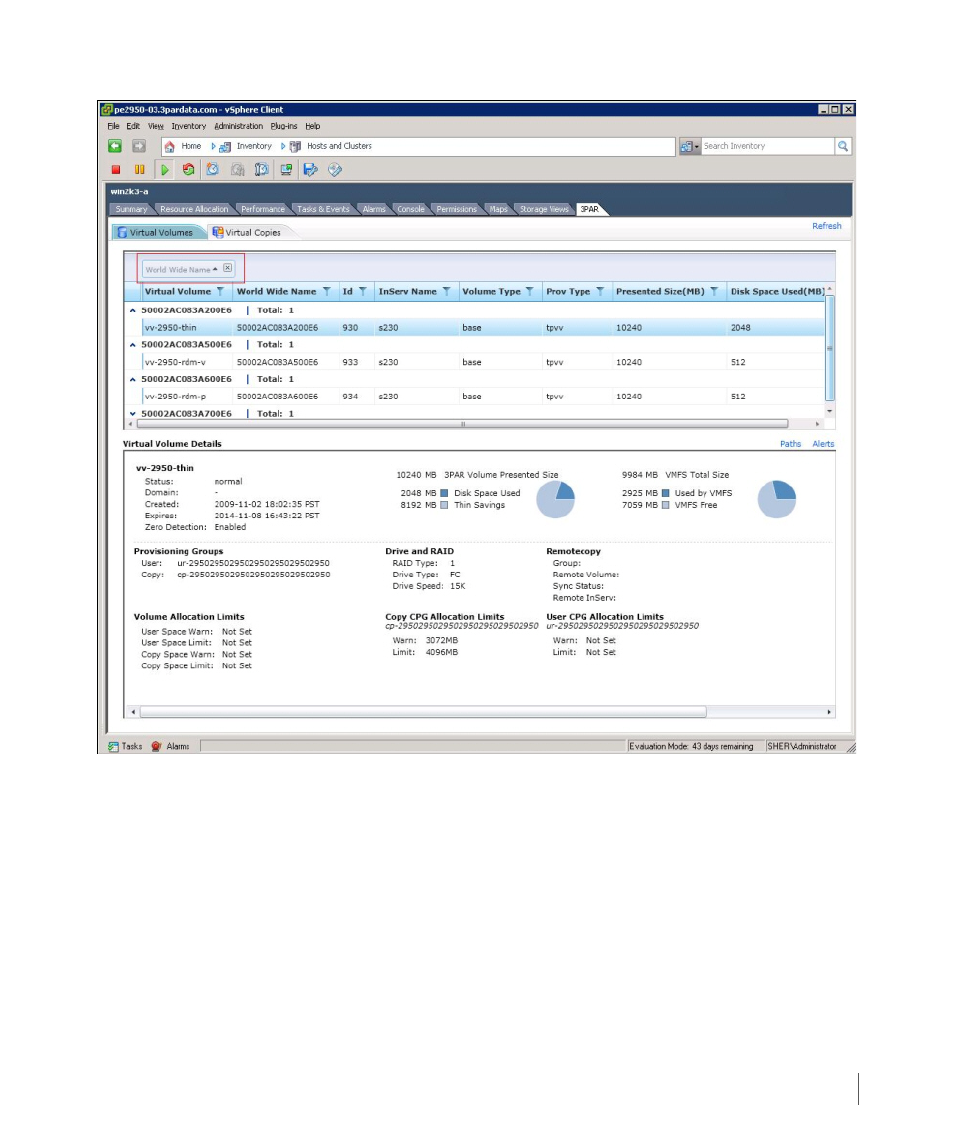Image resolution: width=954 pixels, height=1145 pixels.
Task: Click the grey Forward navigation arrow
Action: 139,146
